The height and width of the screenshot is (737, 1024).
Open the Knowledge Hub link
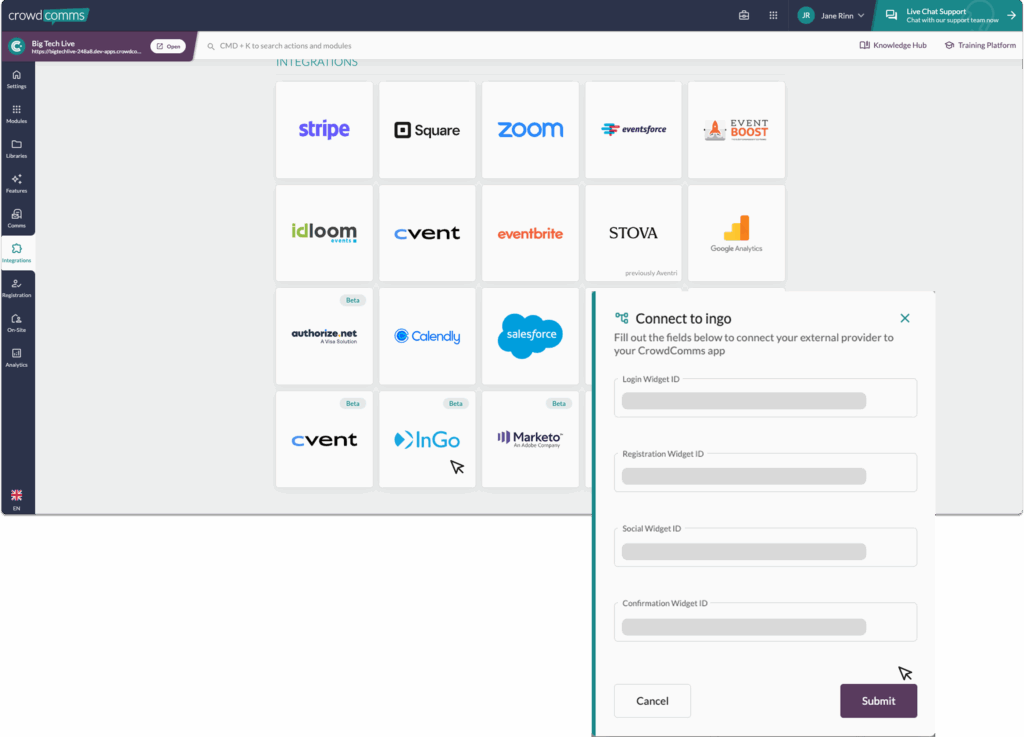click(893, 45)
